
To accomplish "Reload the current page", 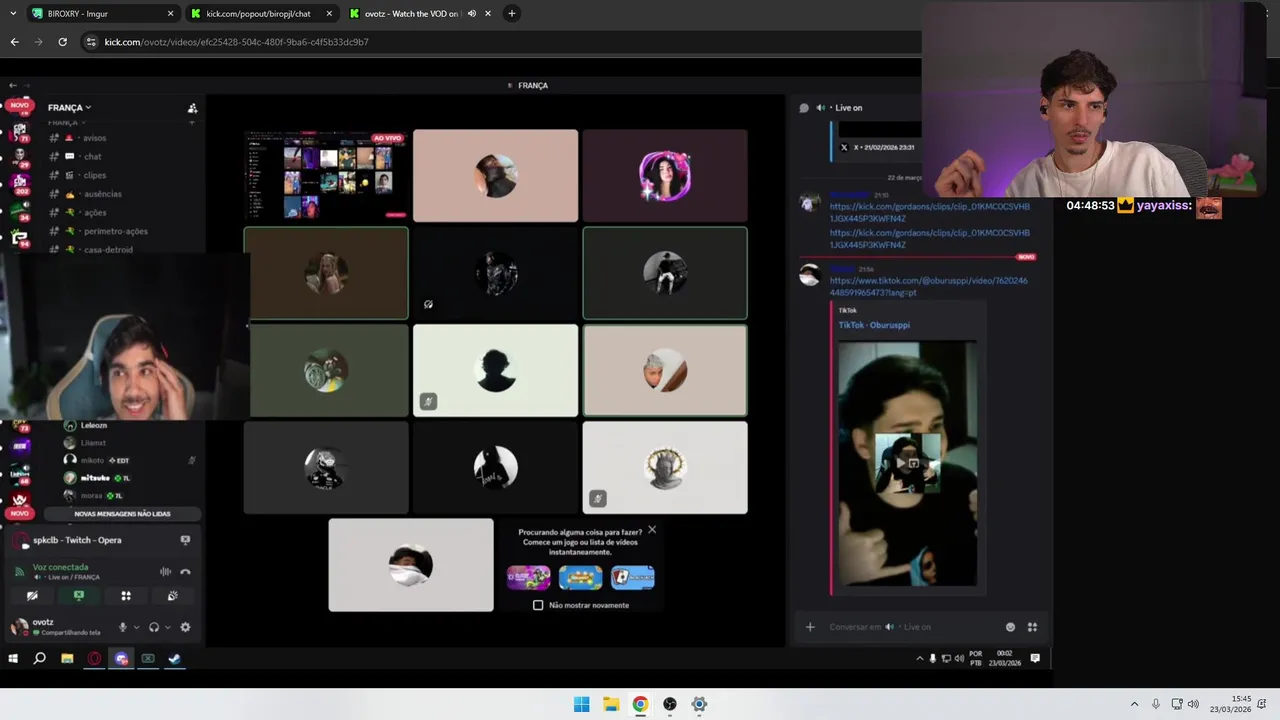I will pos(62,42).
